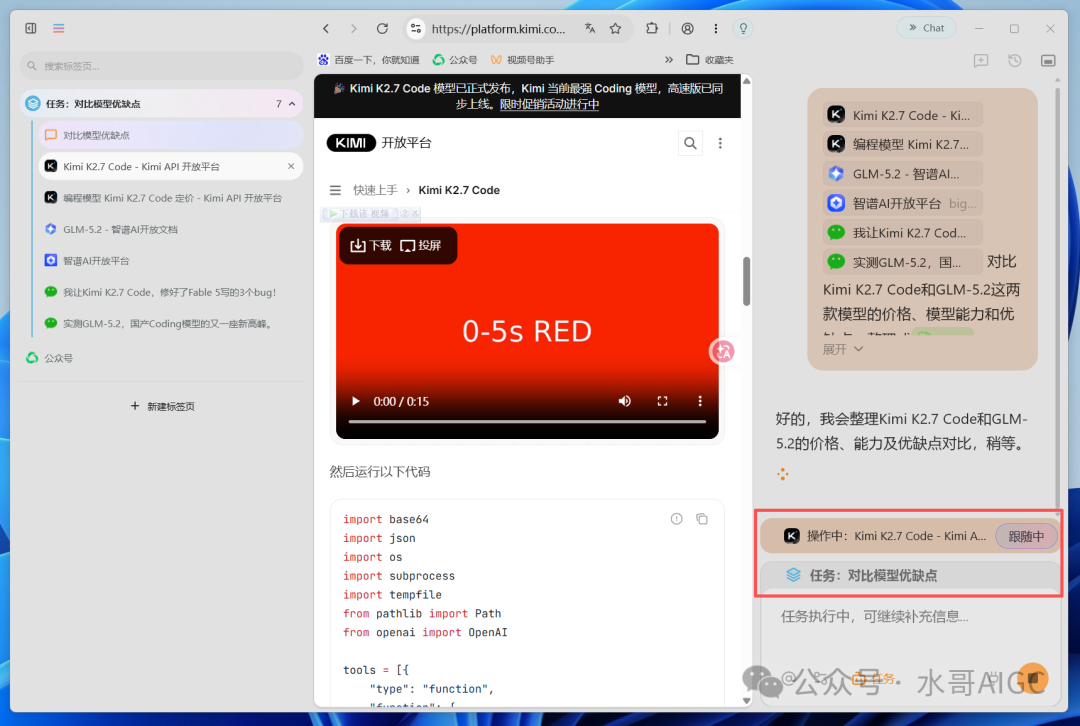
Task: Click the video progress bar
Action: pos(527,421)
